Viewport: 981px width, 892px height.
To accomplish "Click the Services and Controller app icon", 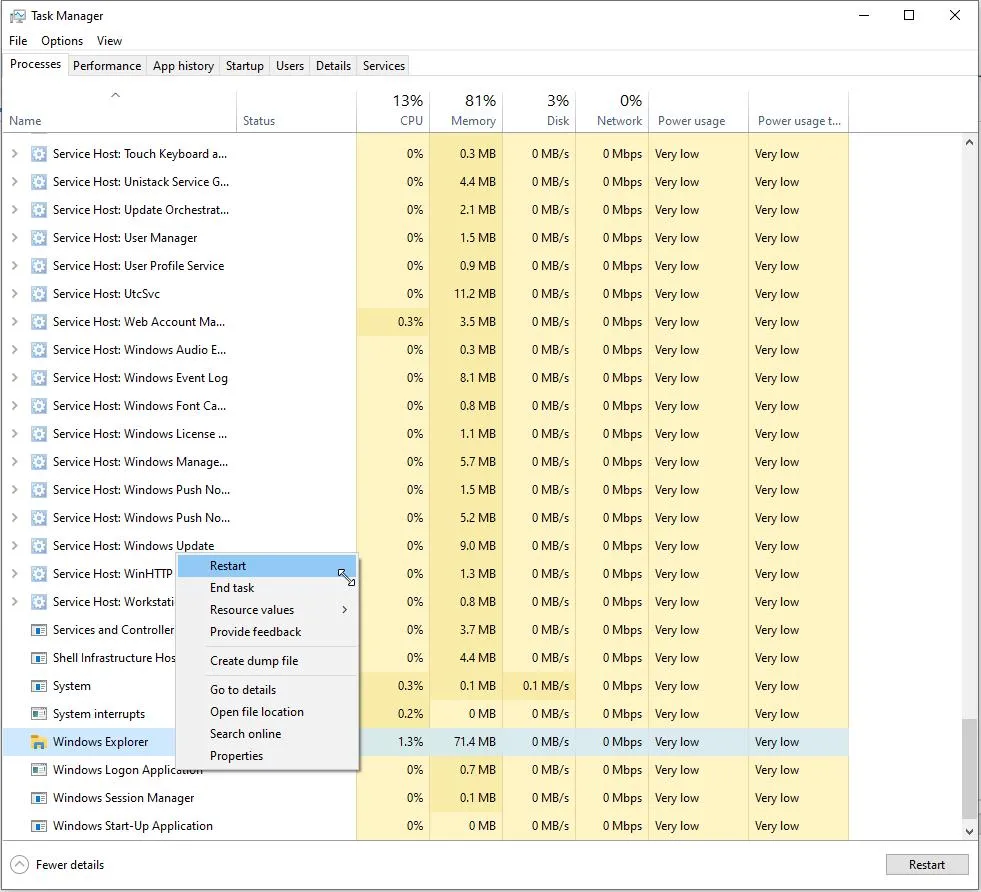I will click(39, 630).
